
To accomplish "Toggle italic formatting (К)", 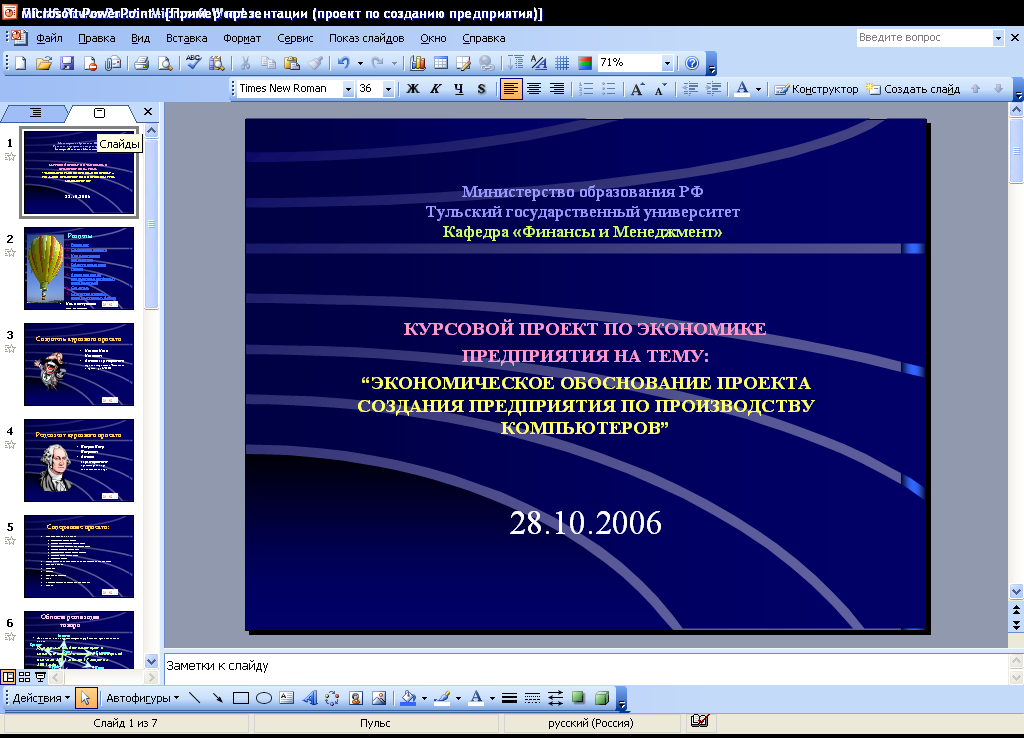I will tap(436, 89).
